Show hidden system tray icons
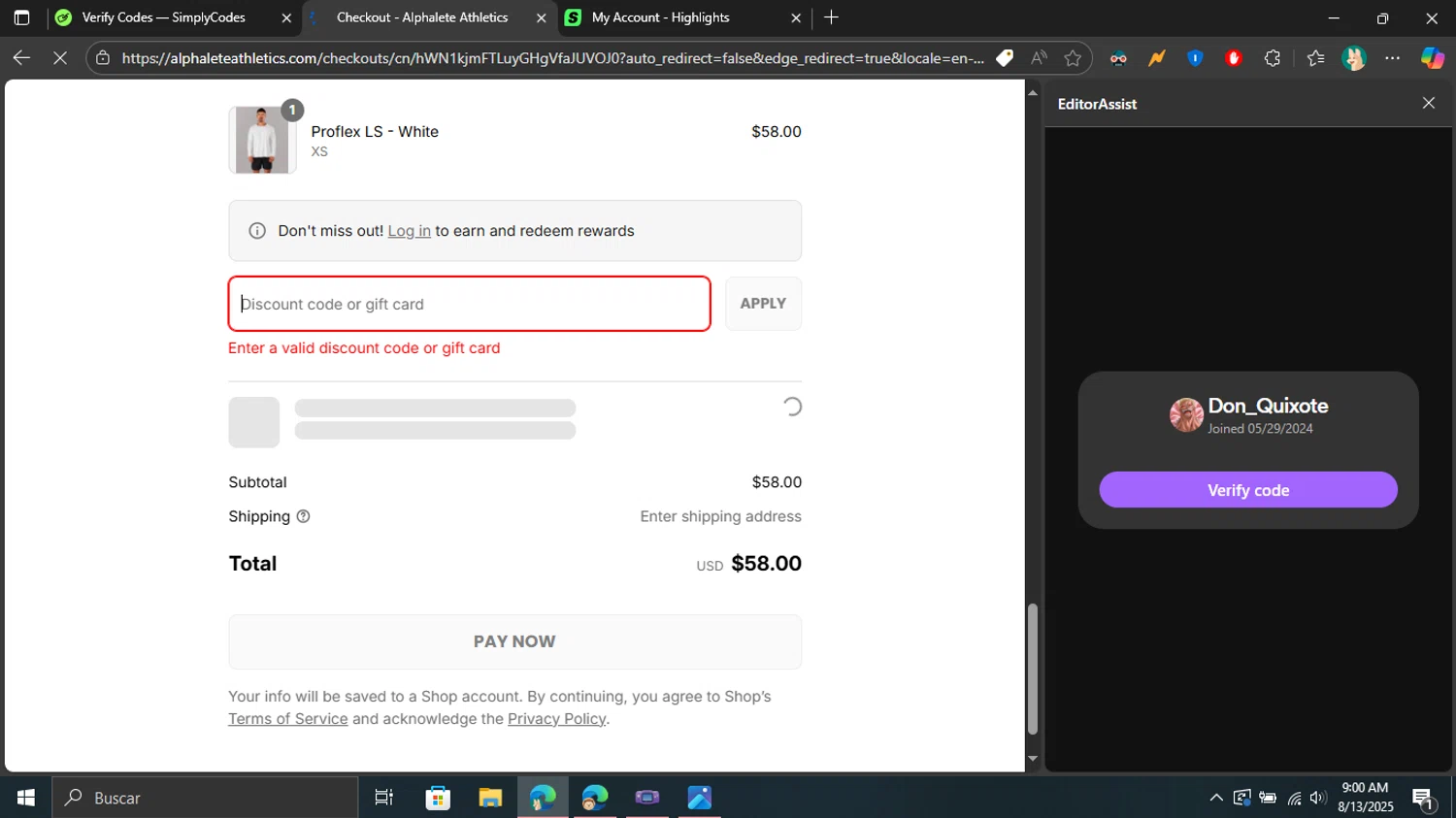The height and width of the screenshot is (818, 1456). (1216, 798)
